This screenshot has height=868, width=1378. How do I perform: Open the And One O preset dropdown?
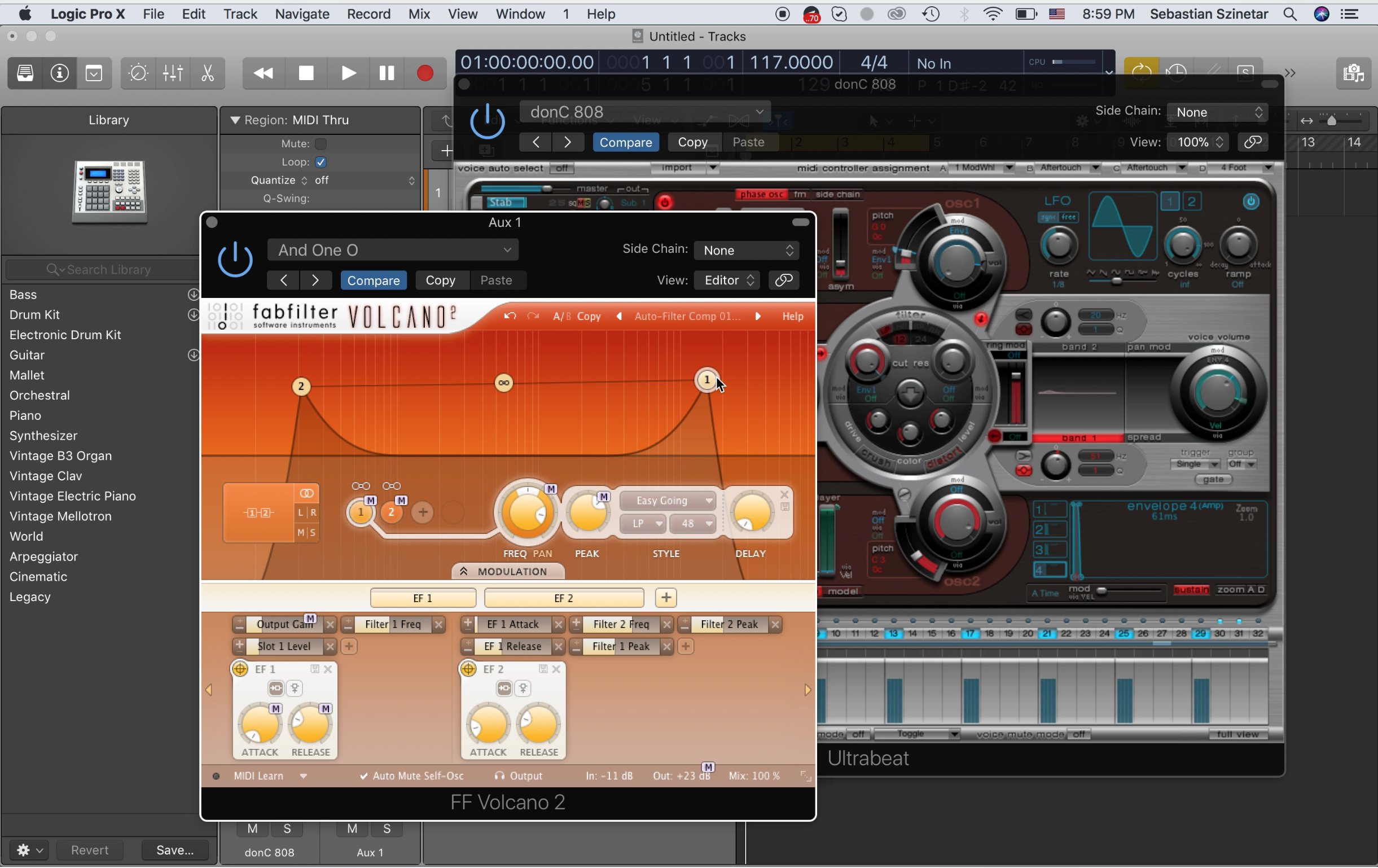coord(393,250)
